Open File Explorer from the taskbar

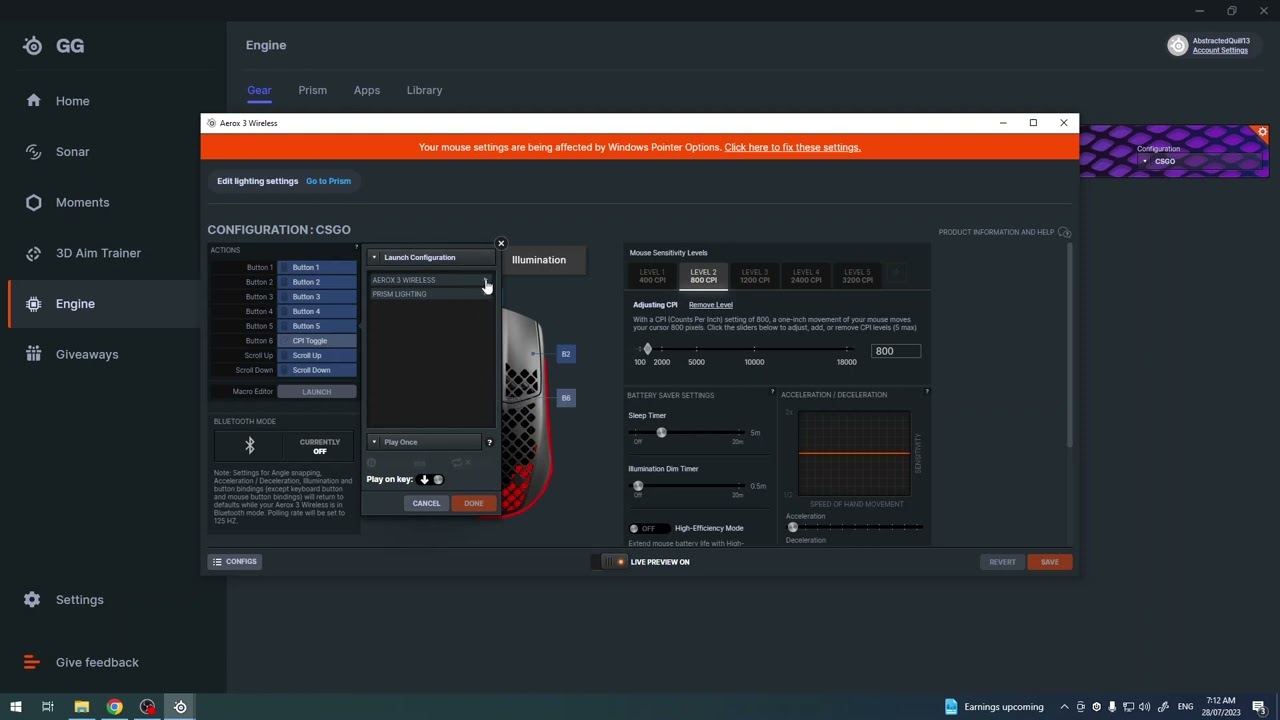click(x=82, y=707)
